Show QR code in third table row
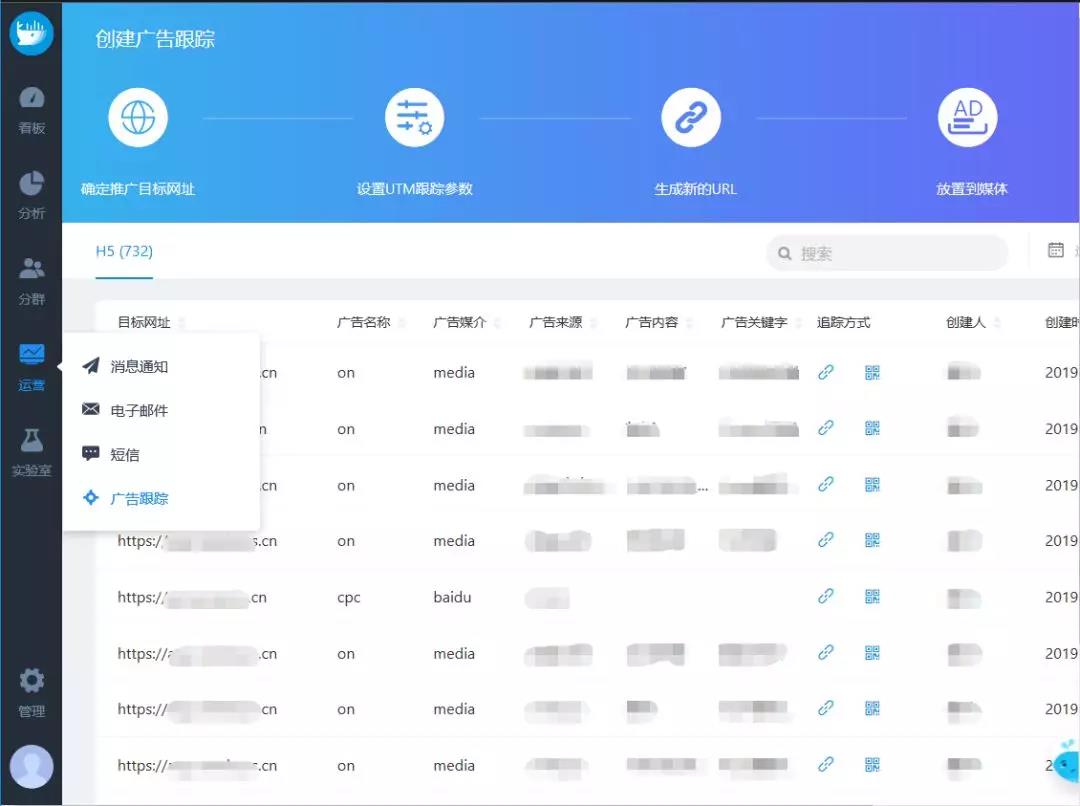 [872, 485]
